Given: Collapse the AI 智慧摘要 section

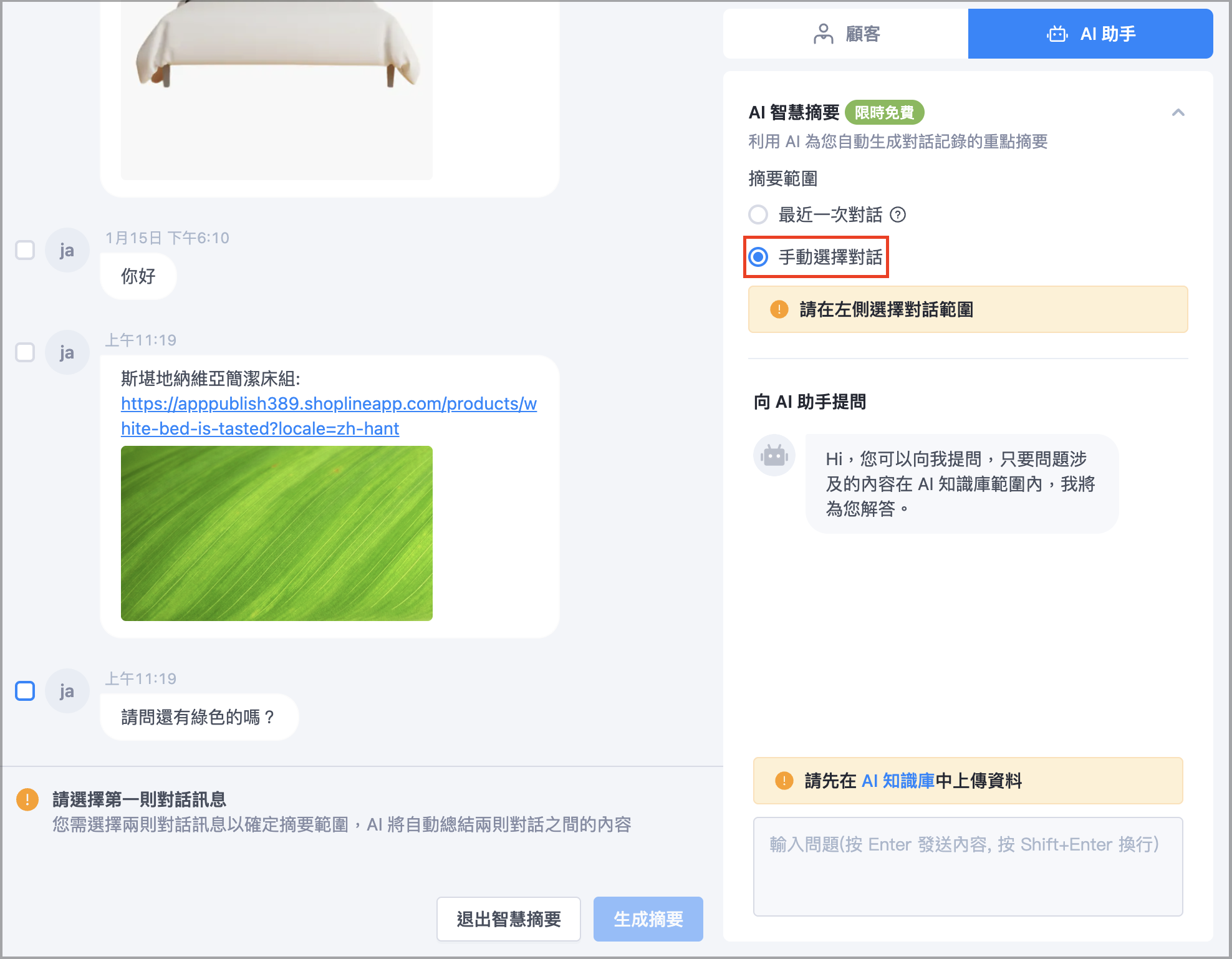Looking at the screenshot, I should 1178,113.
